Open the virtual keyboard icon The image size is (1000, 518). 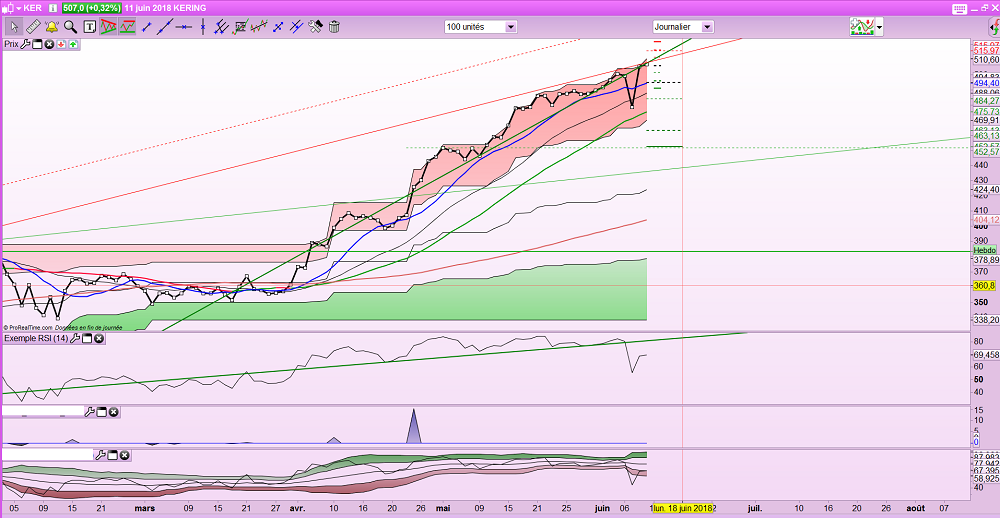point(961,8)
